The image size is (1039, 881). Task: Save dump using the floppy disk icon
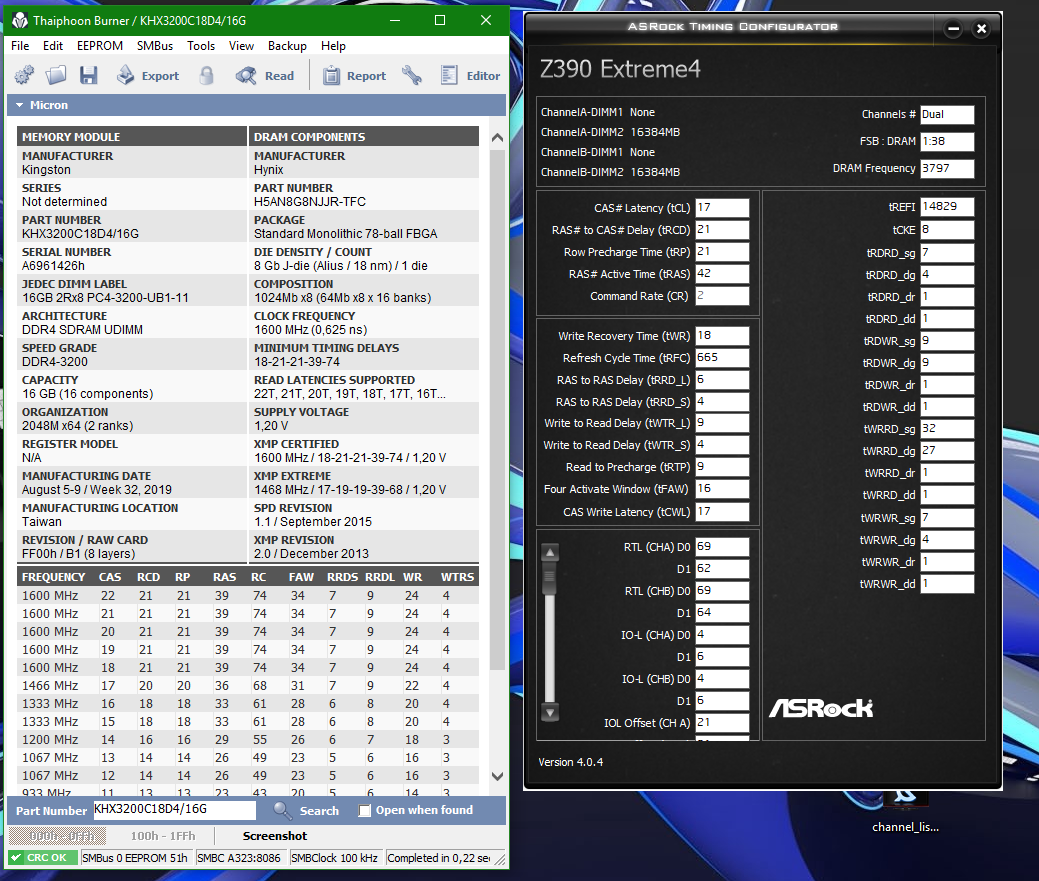point(89,76)
